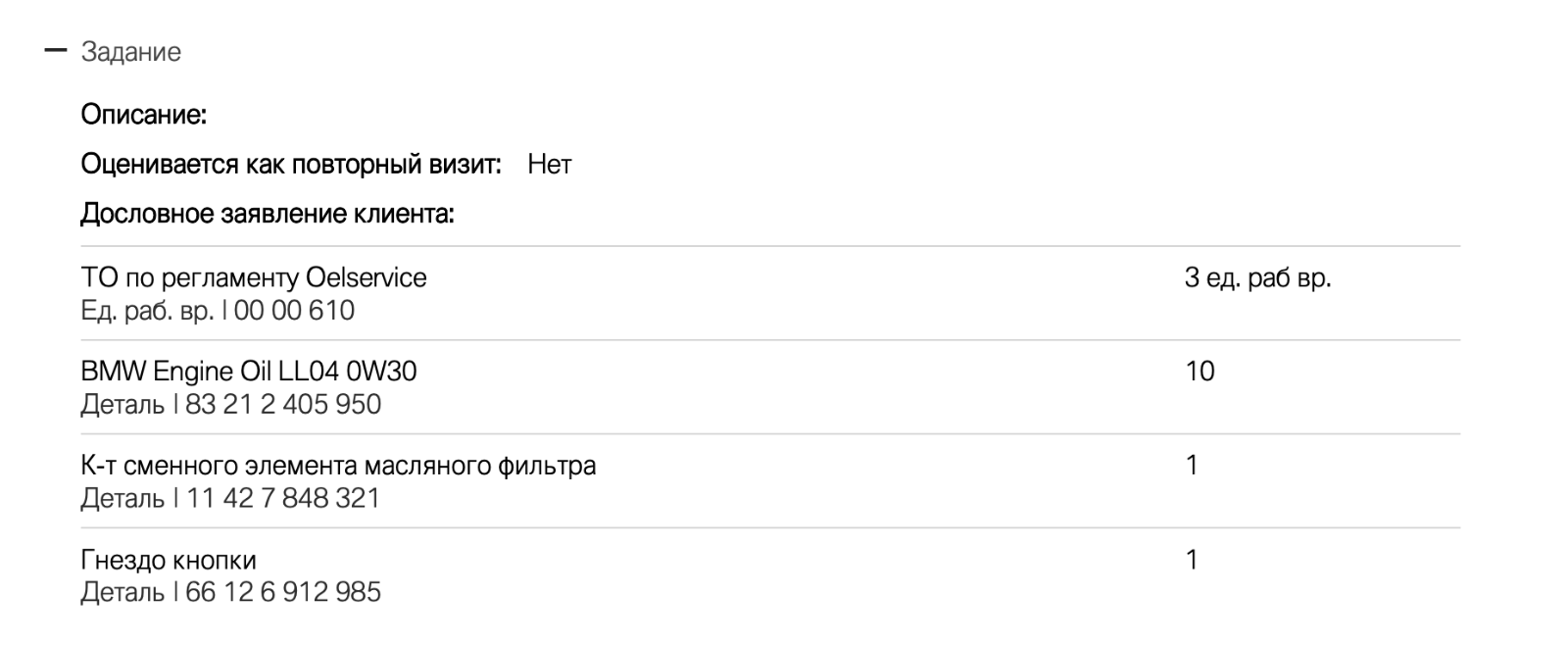
Task: Click part number 83 21 2 405 950
Action: point(283,404)
